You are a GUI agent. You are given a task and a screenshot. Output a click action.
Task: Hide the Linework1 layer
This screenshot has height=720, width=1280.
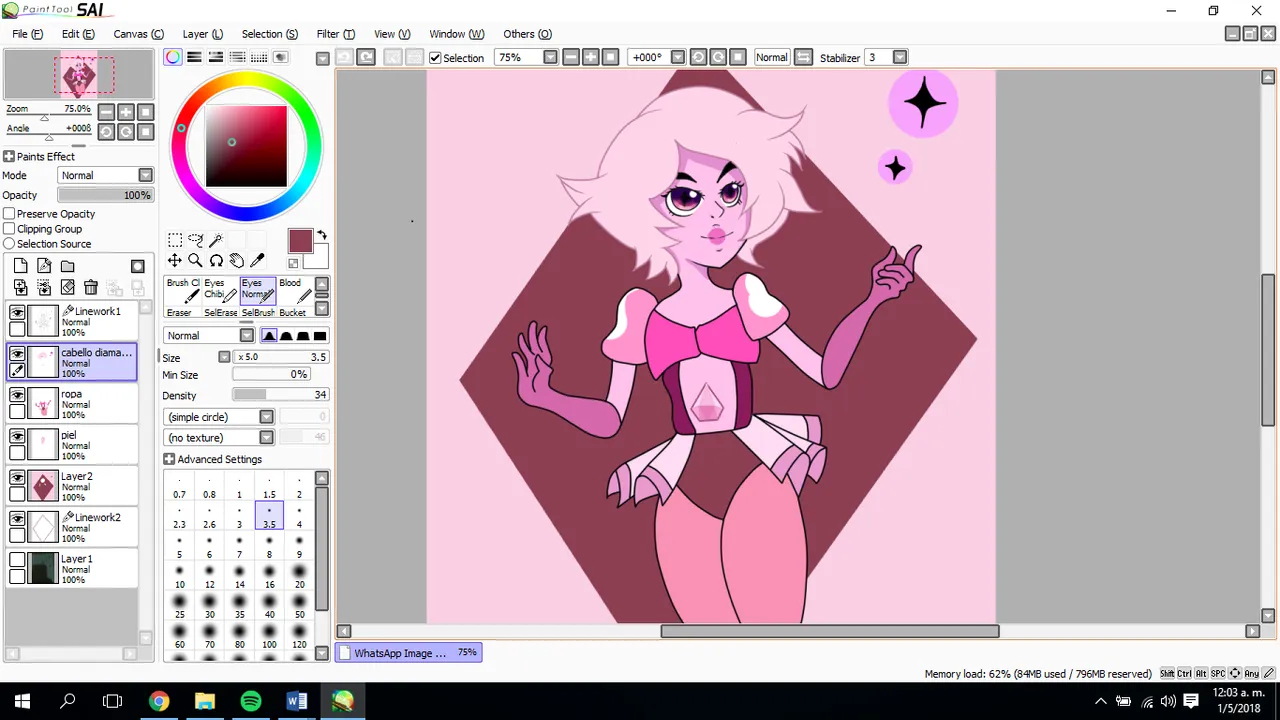point(17,313)
